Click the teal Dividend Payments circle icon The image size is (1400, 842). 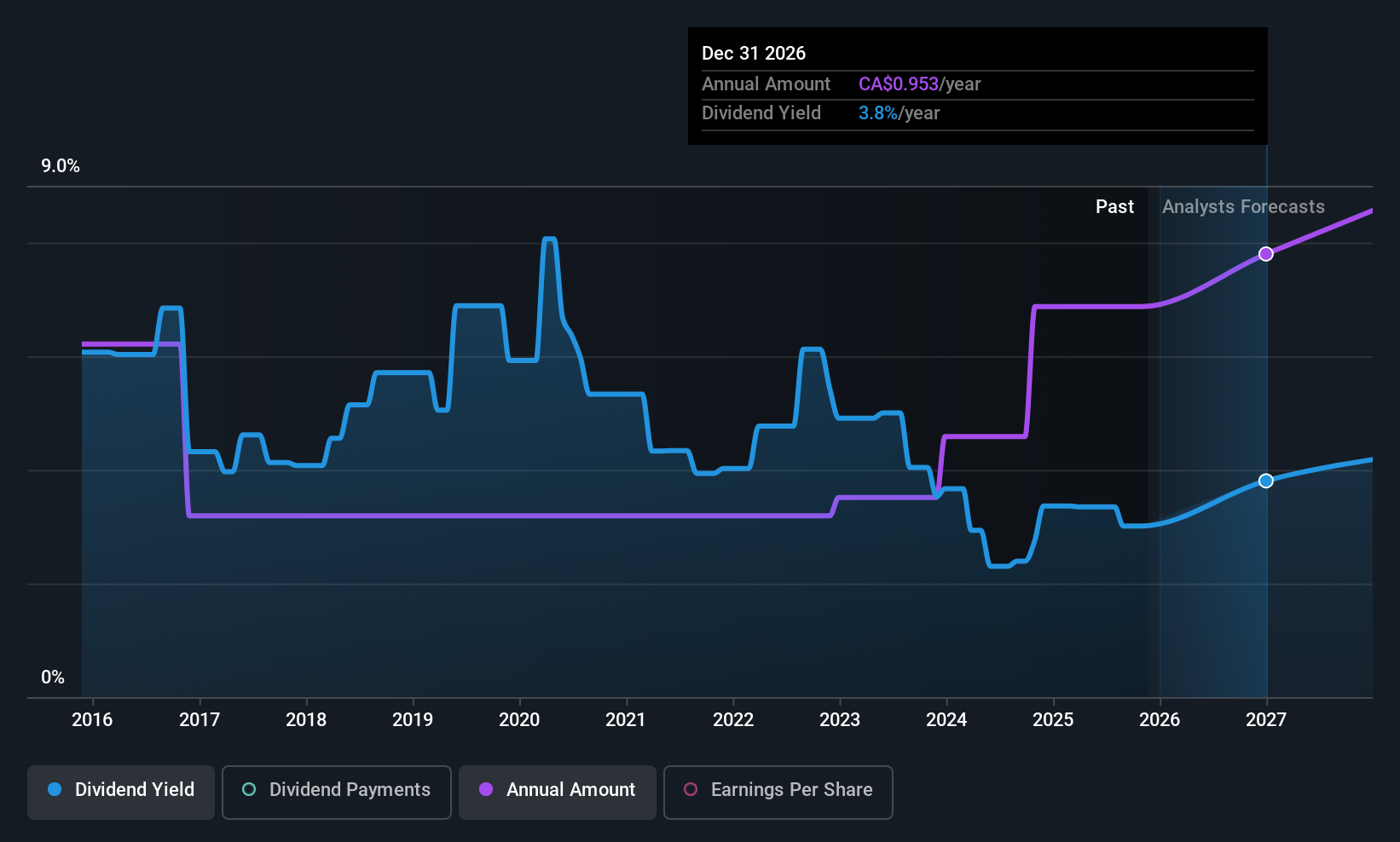[x=248, y=790]
